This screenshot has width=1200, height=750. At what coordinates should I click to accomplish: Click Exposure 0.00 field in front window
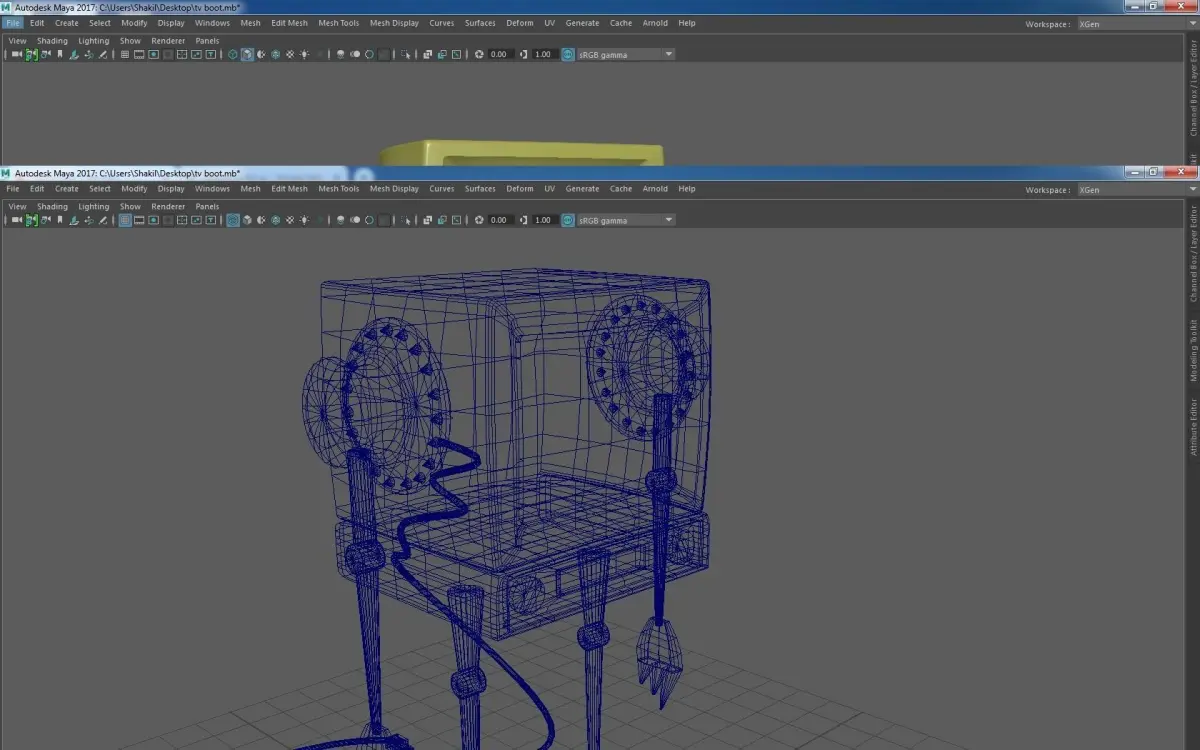click(x=500, y=220)
